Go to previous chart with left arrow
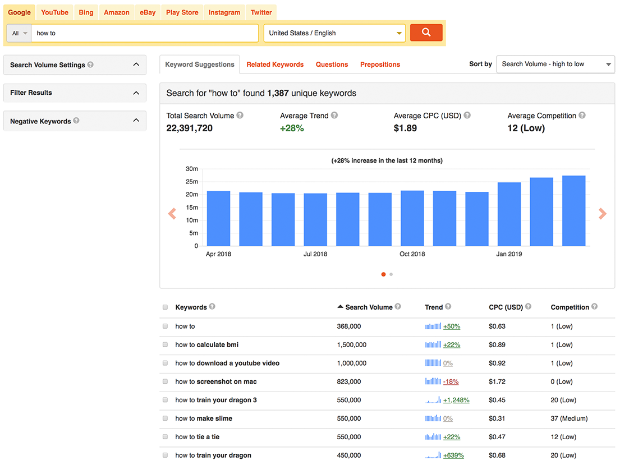The height and width of the screenshot is (465, 620). point(172,214)
